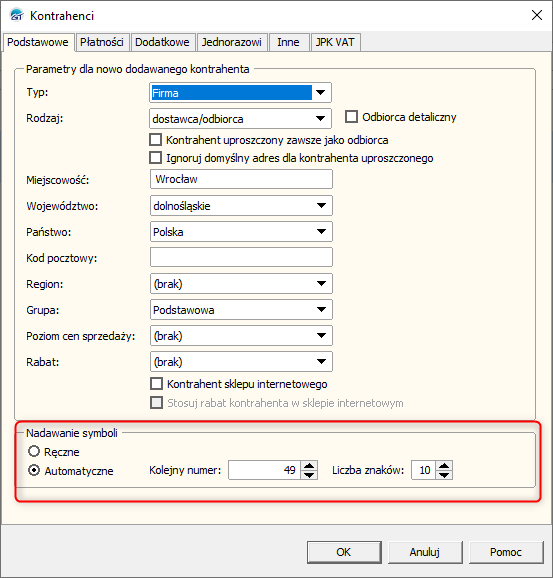Open the Inne tab
553x578 pixels.
click(x=288, y=42)
